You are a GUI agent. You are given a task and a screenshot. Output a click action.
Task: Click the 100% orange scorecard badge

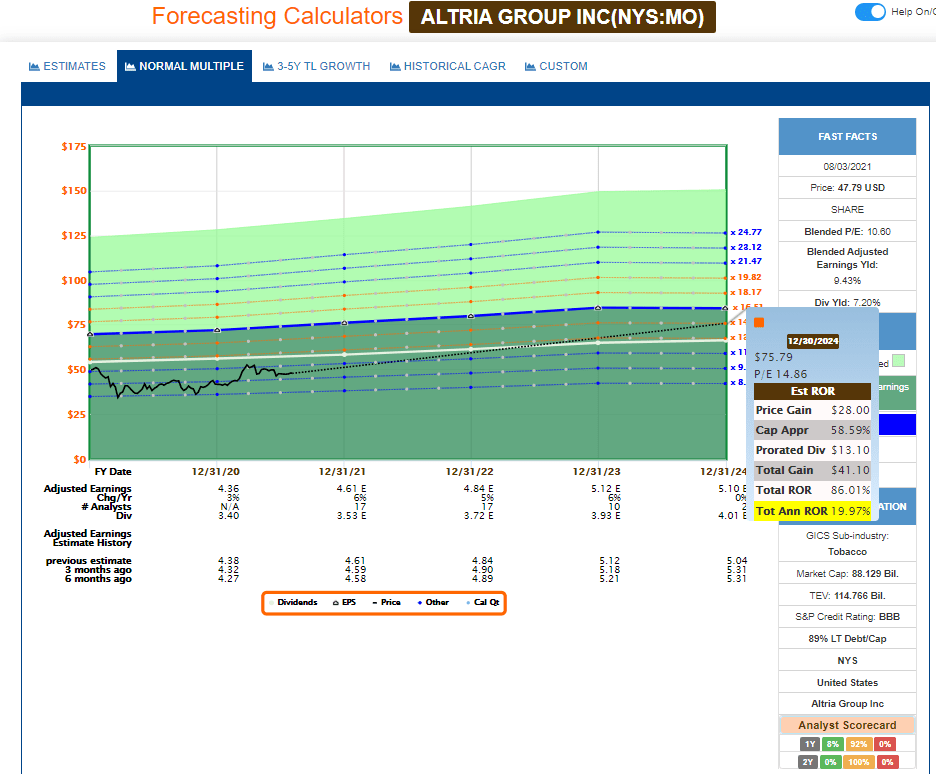click(858, 762)
